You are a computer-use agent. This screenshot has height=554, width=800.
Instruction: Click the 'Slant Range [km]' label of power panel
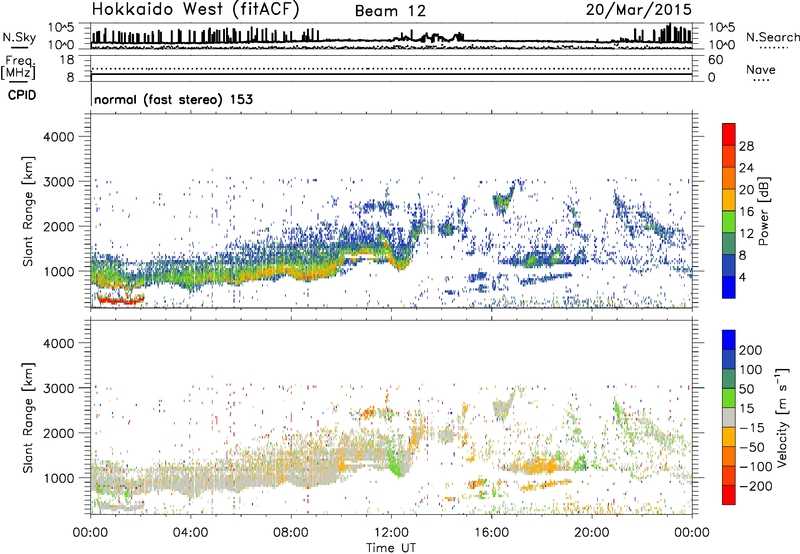[28, 211]
